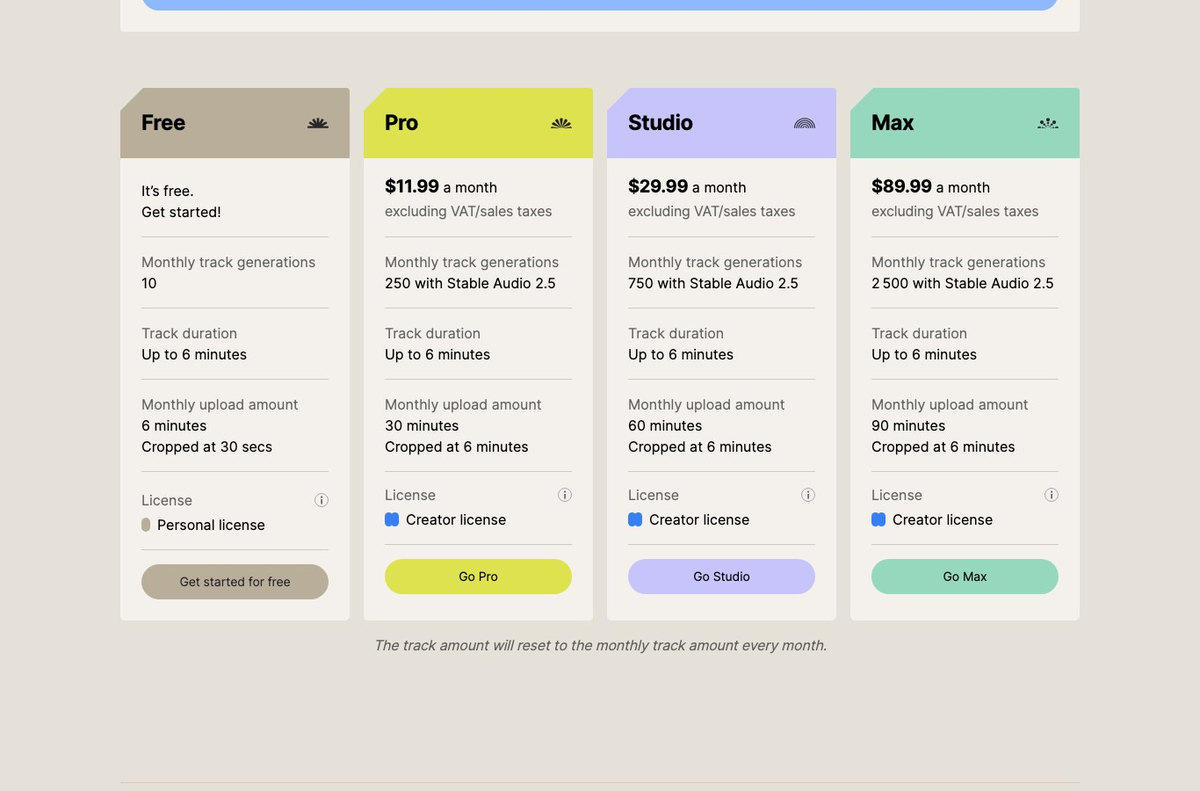Click "Cropped at 30 secs" in Free plan

207,447
